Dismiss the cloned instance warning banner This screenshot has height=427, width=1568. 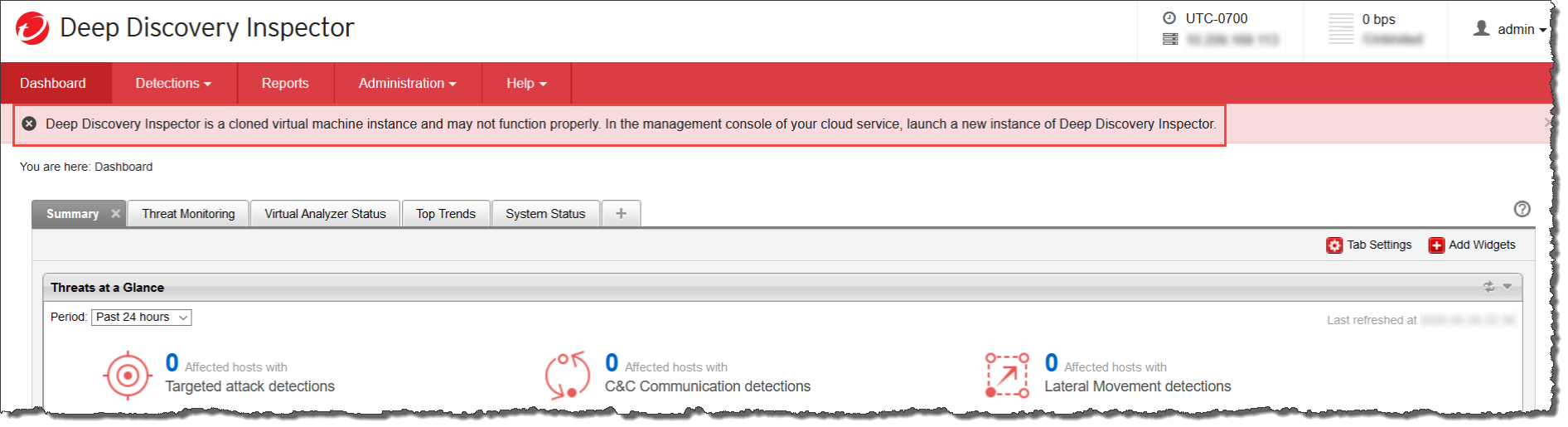point(1547,123)
